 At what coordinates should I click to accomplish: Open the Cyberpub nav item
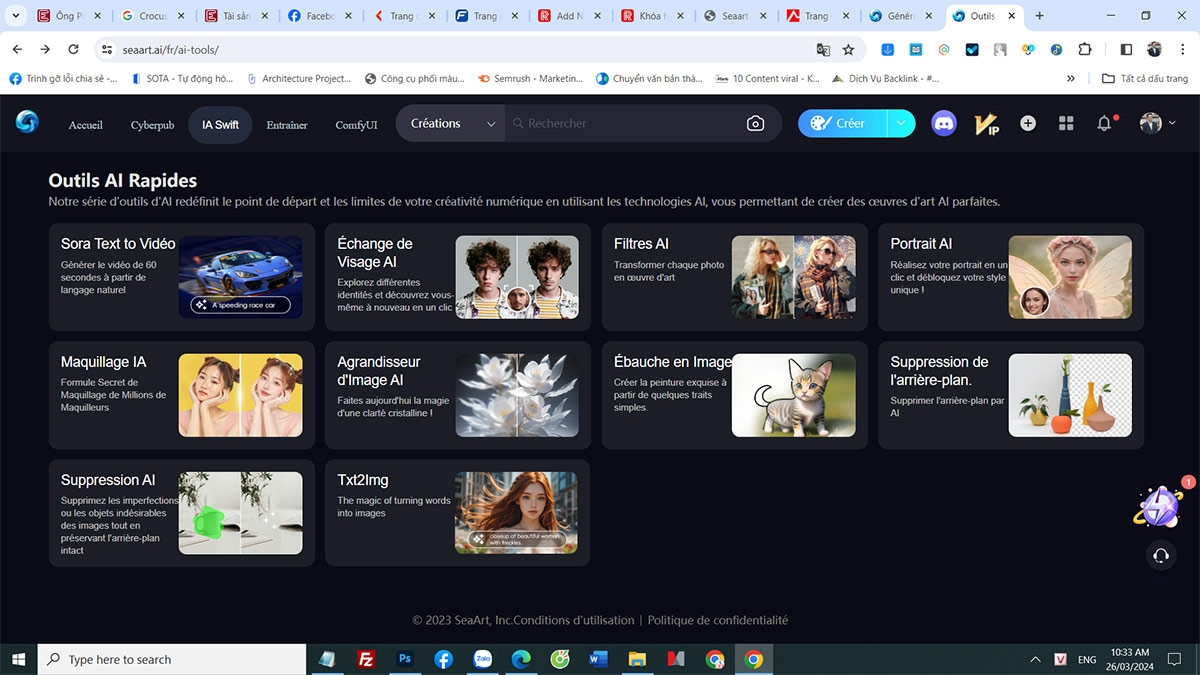pos(152,125)
